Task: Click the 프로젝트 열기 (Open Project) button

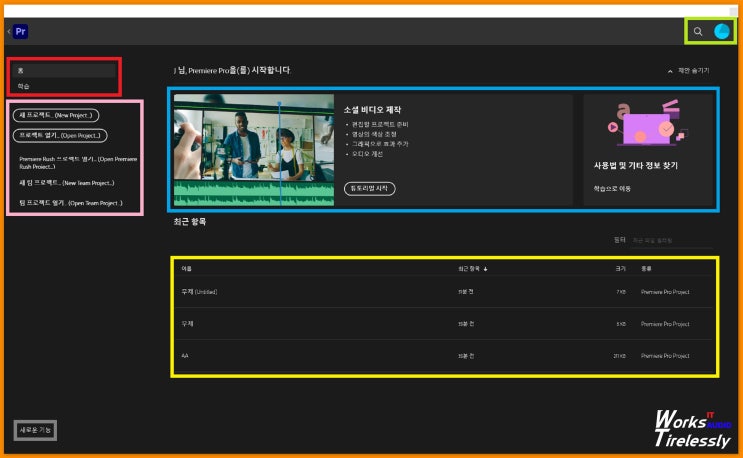Action: (x=60, y=135)
